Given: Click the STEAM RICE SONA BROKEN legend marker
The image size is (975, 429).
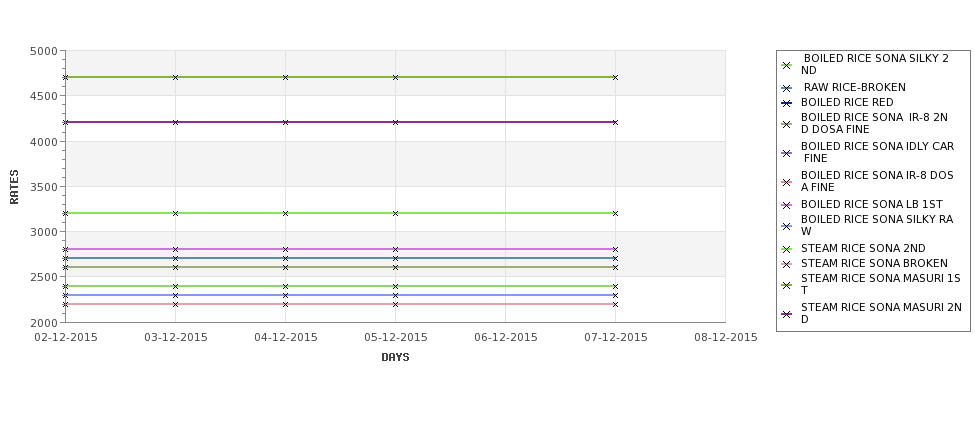Looking at the screenshot, I should click(x=787, y=264).
